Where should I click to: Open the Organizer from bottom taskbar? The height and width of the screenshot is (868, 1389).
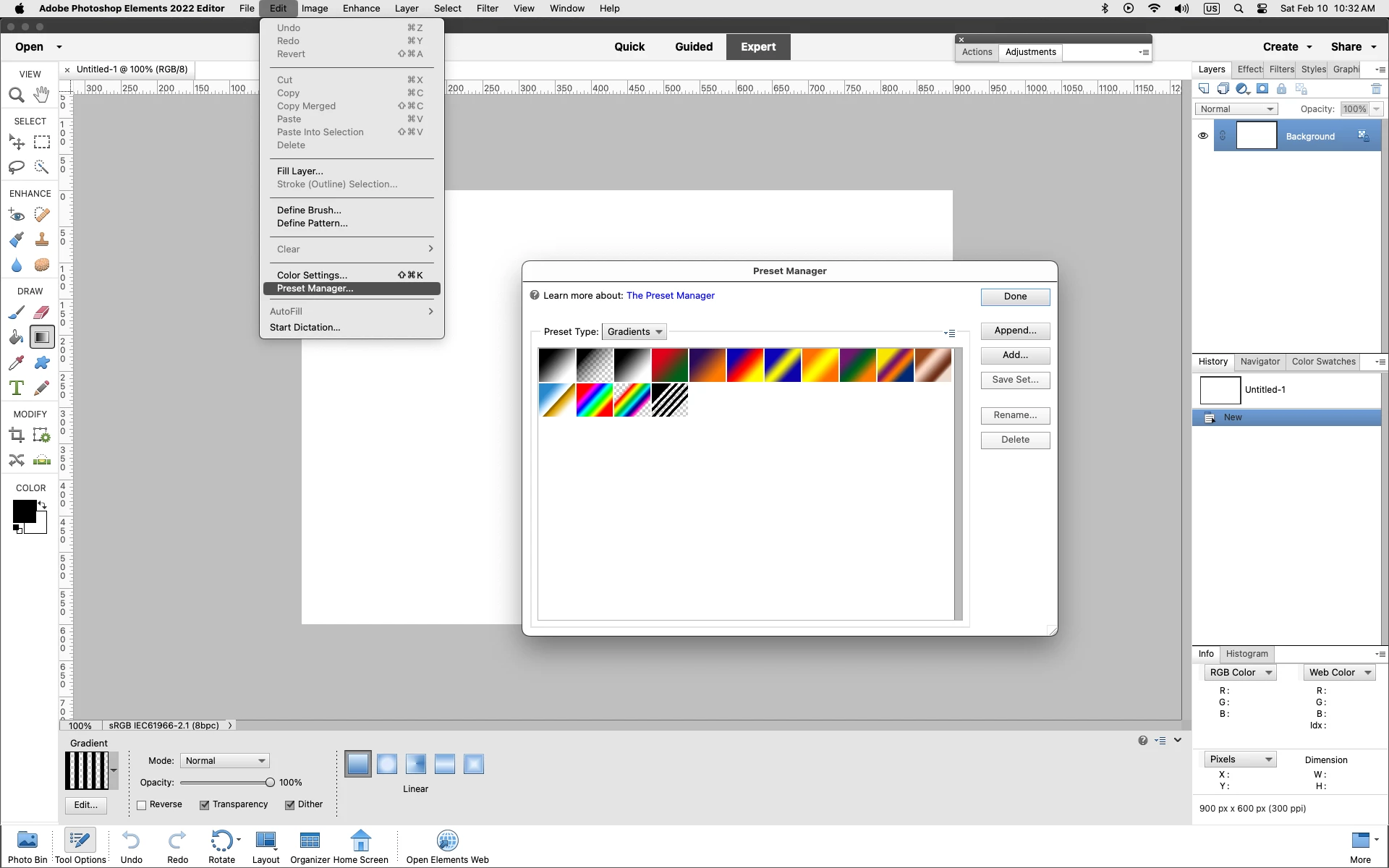310,846
